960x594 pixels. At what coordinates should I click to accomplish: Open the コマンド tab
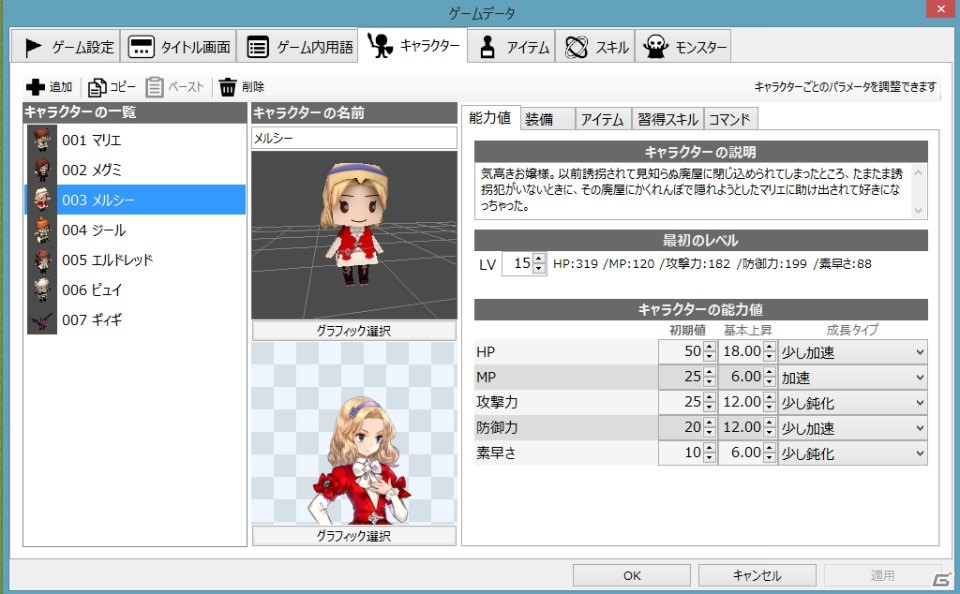point(730,119)
